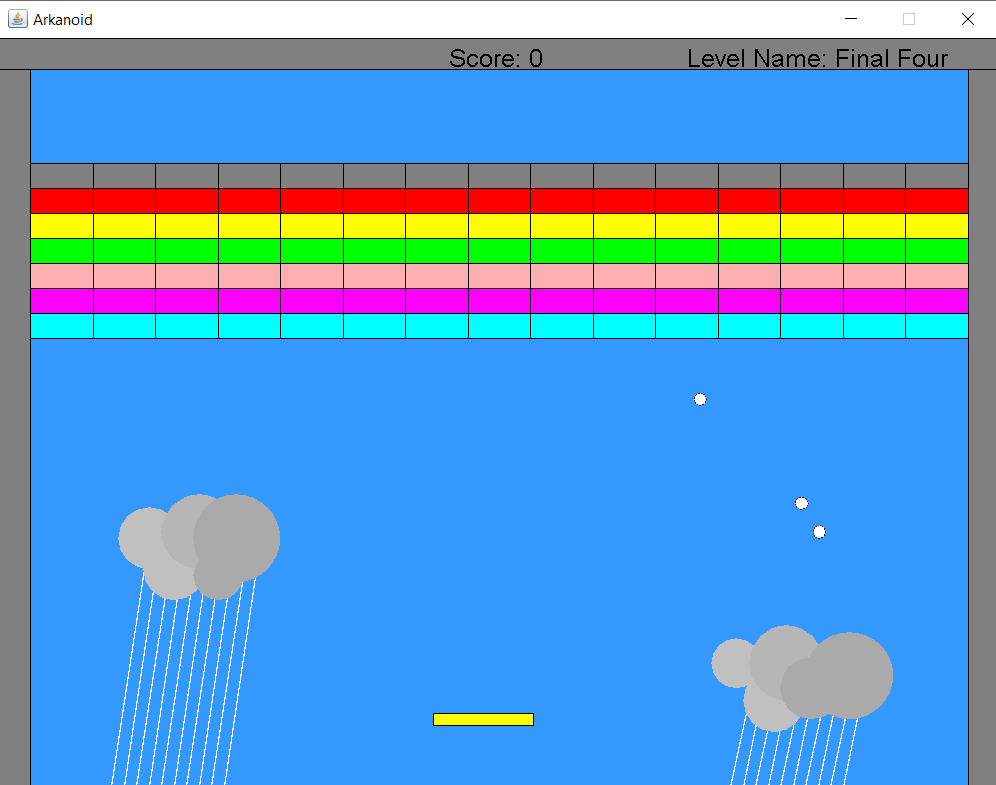
Task: Click the white ball nearest the top
Action: click(x=700, y=398)
